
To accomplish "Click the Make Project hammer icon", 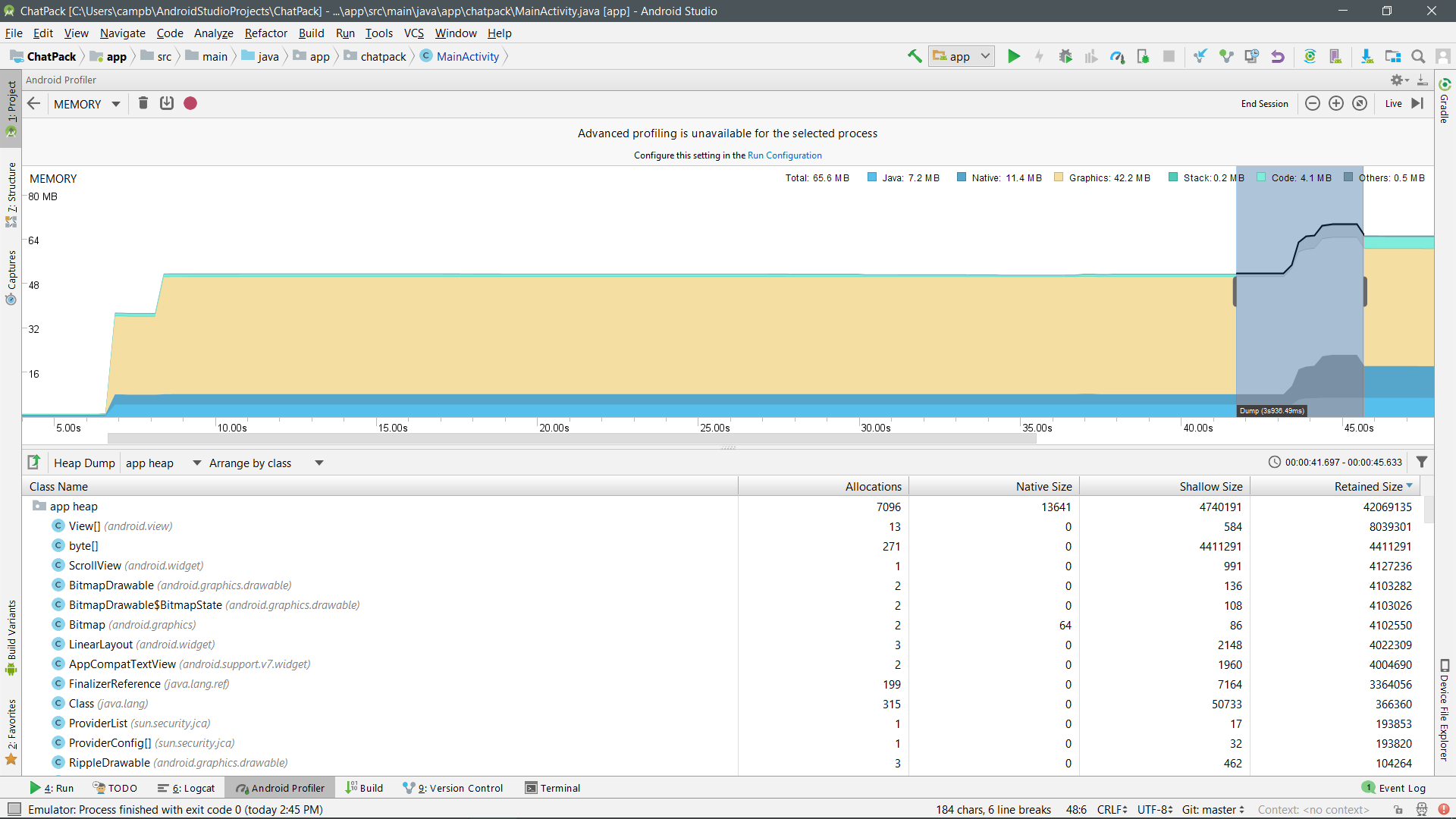I will [915, 56].
